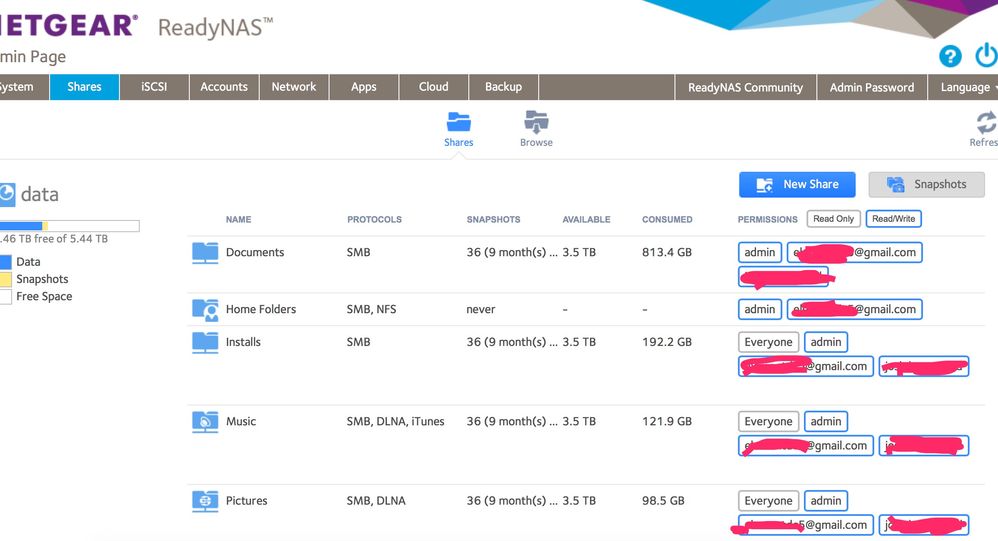Image resolution: width=998 pixels, height=541 pixels.
Task: Toggle the Read/Write permissions filter
Action: pyautogui.click(x=894, y=219)
